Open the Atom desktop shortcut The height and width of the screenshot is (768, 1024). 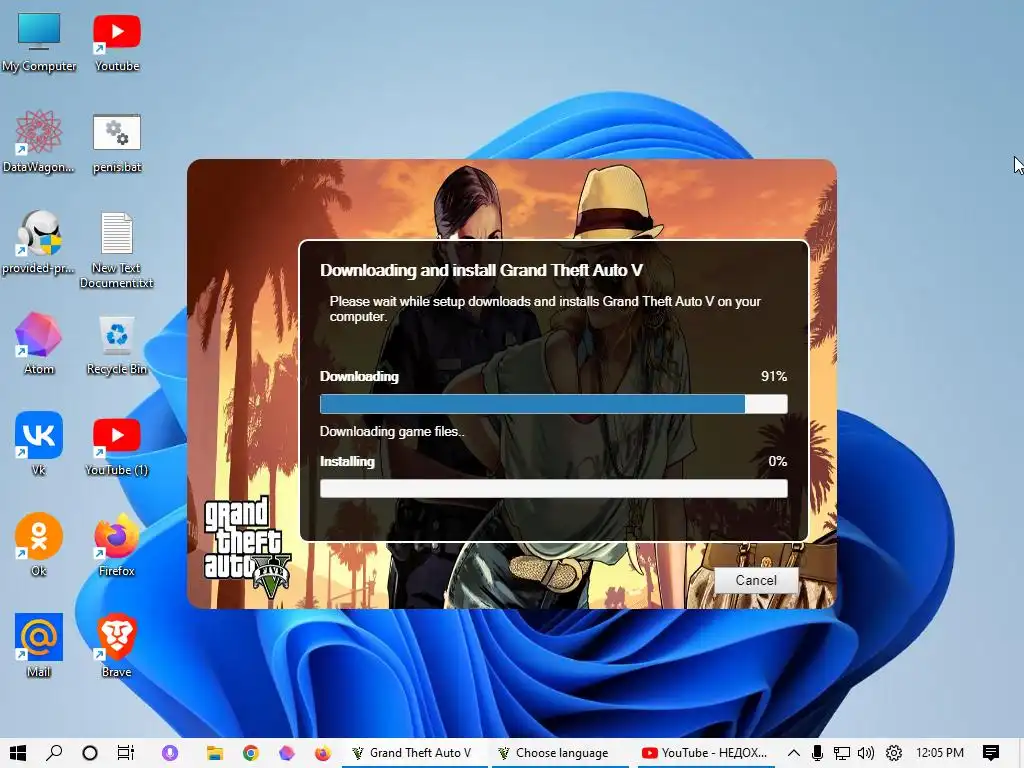pyautogui.click(x=39, y=344)
